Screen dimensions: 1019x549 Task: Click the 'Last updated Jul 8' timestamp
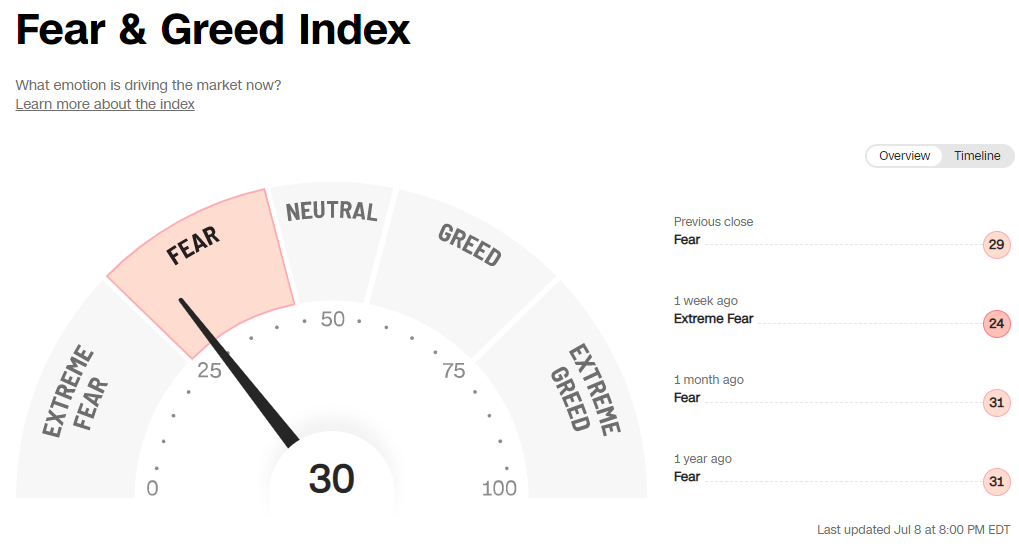[913, 530]
